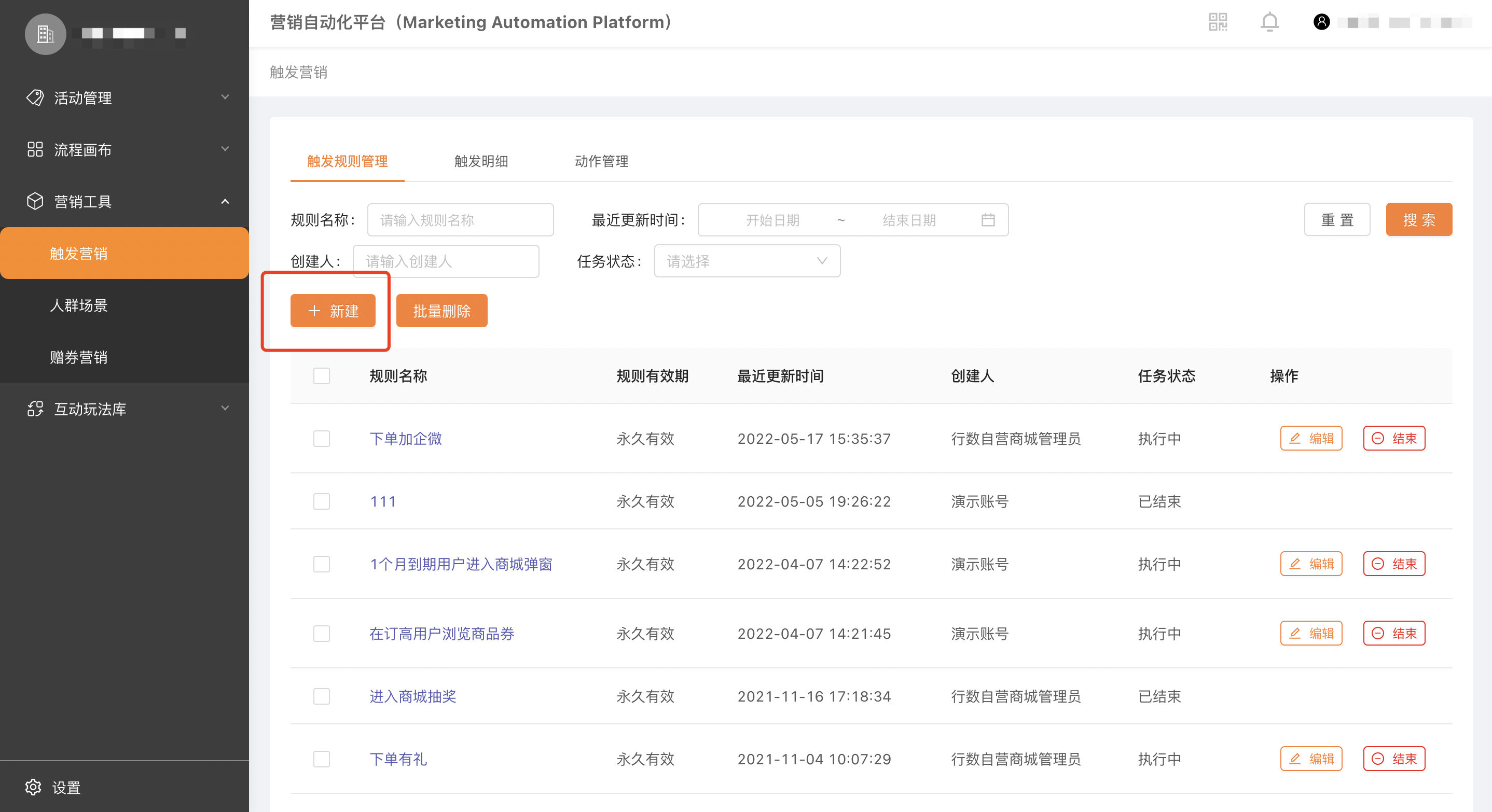Open the QR code icon in header
The image size is (1492, 812).
tap(1218, 22)
